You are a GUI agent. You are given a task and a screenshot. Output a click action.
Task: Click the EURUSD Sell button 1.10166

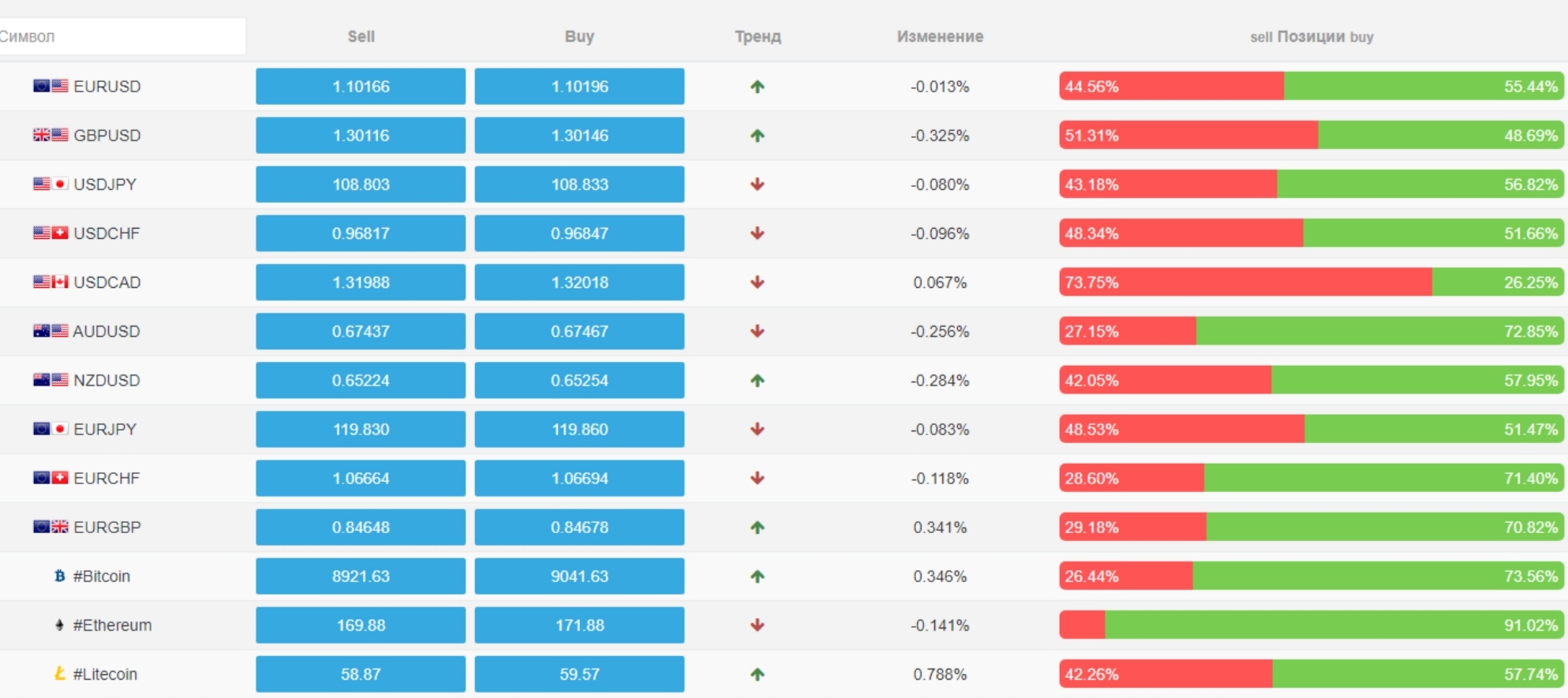pos(361,86)
